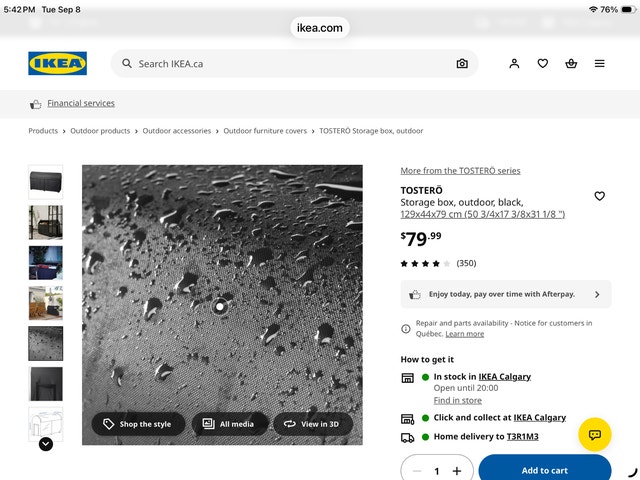Tap the camera visual search icon

pos(462,64)
